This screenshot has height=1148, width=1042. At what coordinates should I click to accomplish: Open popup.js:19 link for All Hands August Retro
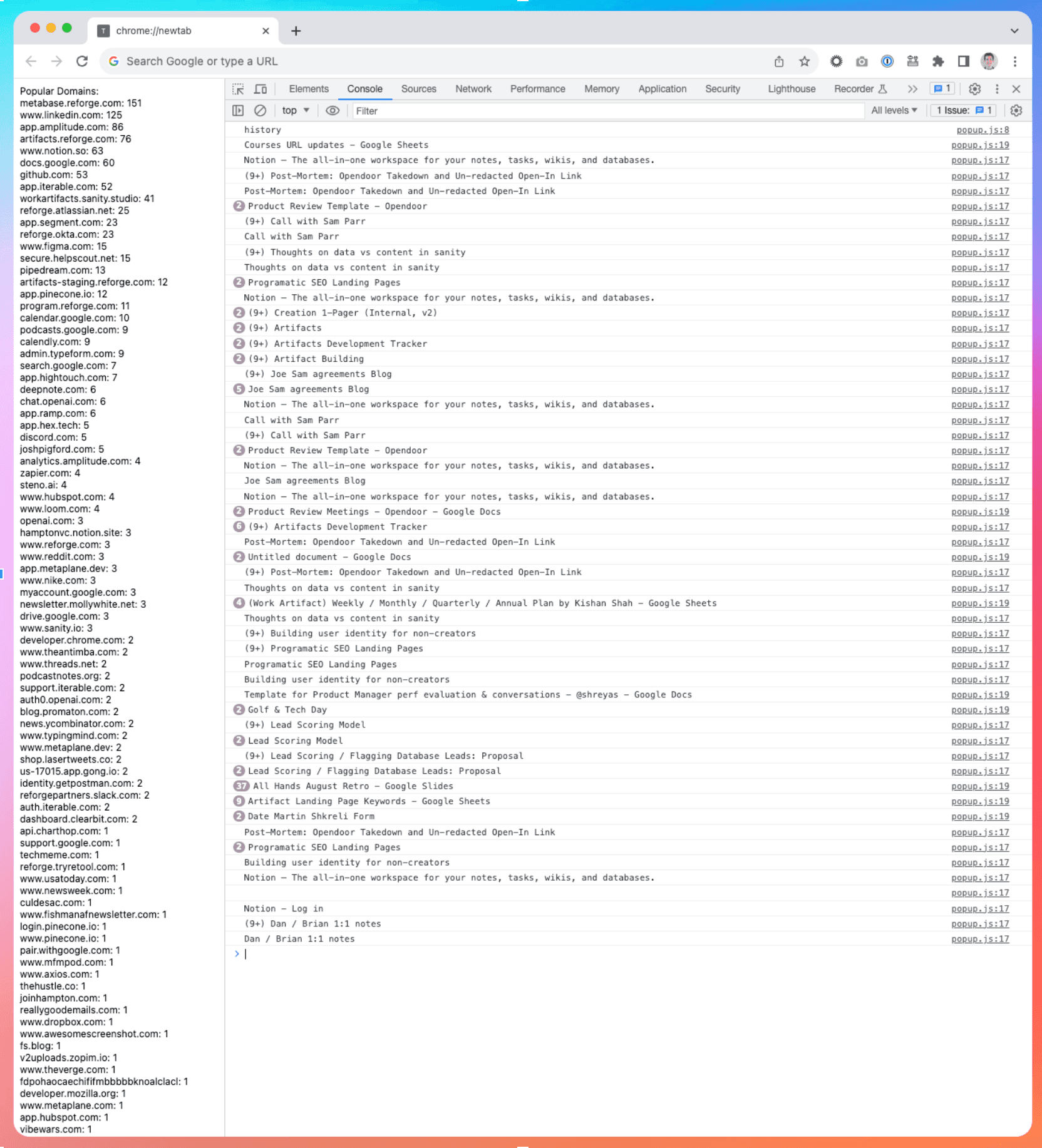[980, 786]
